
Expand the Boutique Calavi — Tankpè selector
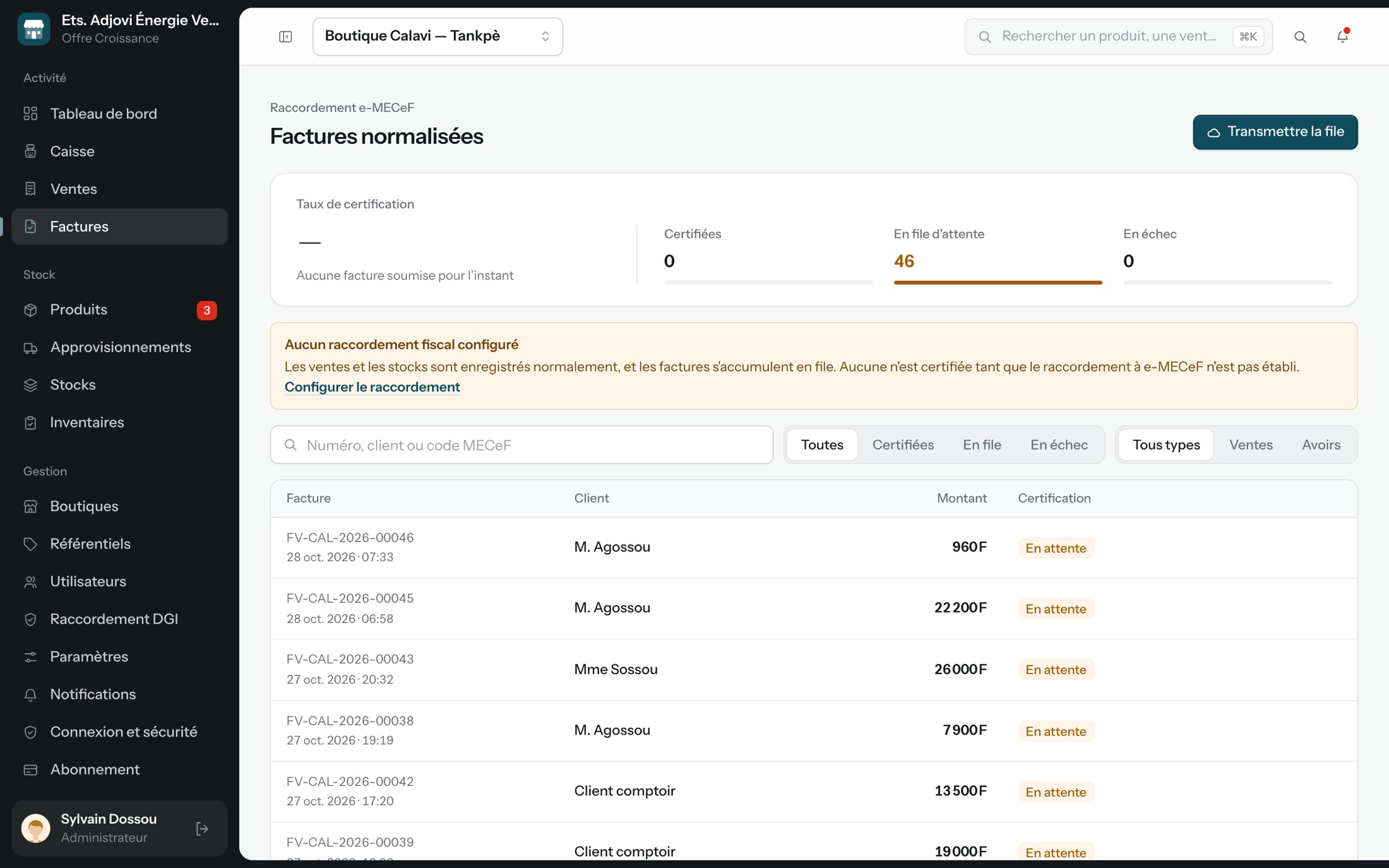438,37
